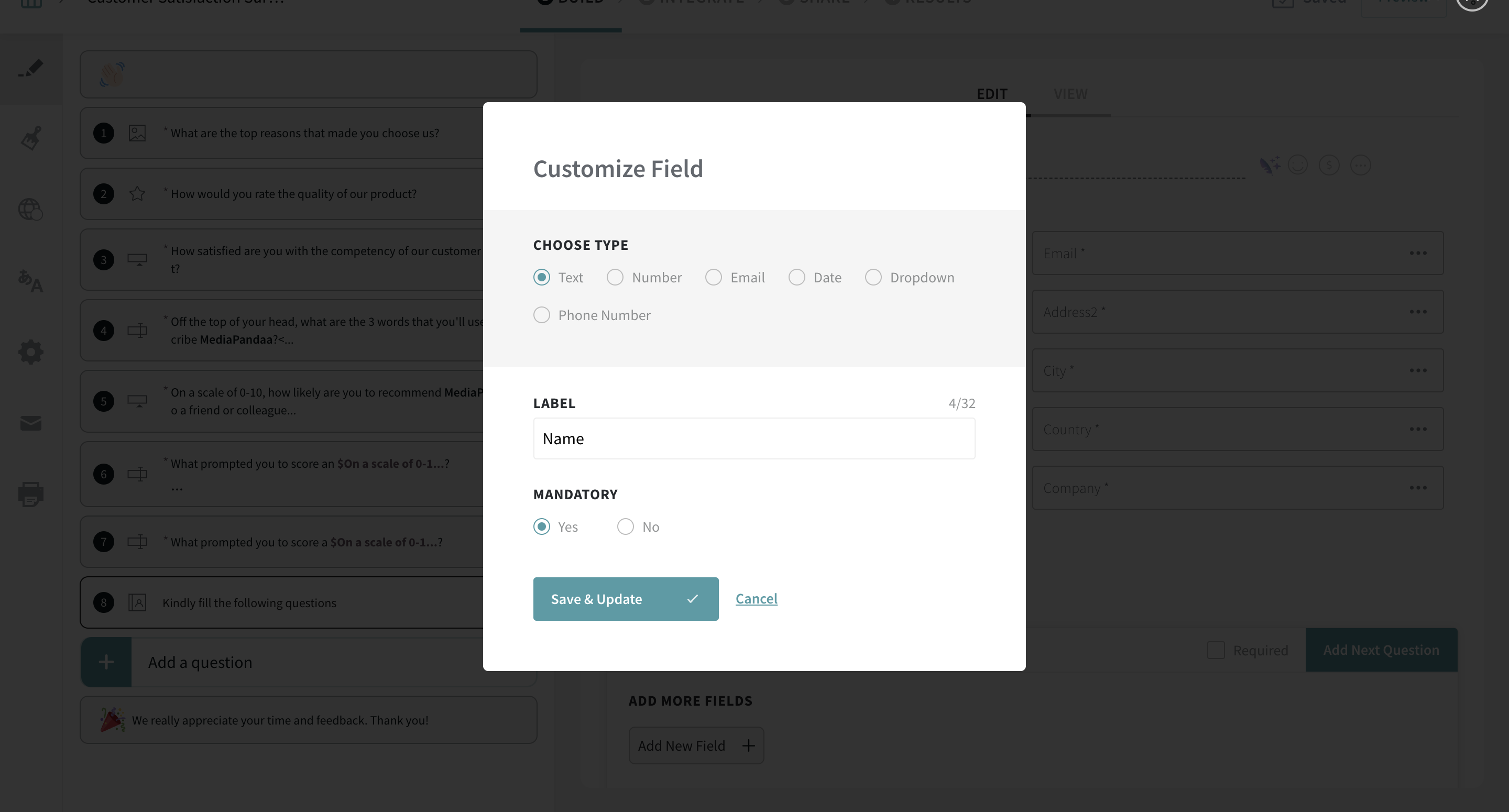Click the Cancel link
The image size is (1509, 812).
pyautogui.click(x=756, y=598)
